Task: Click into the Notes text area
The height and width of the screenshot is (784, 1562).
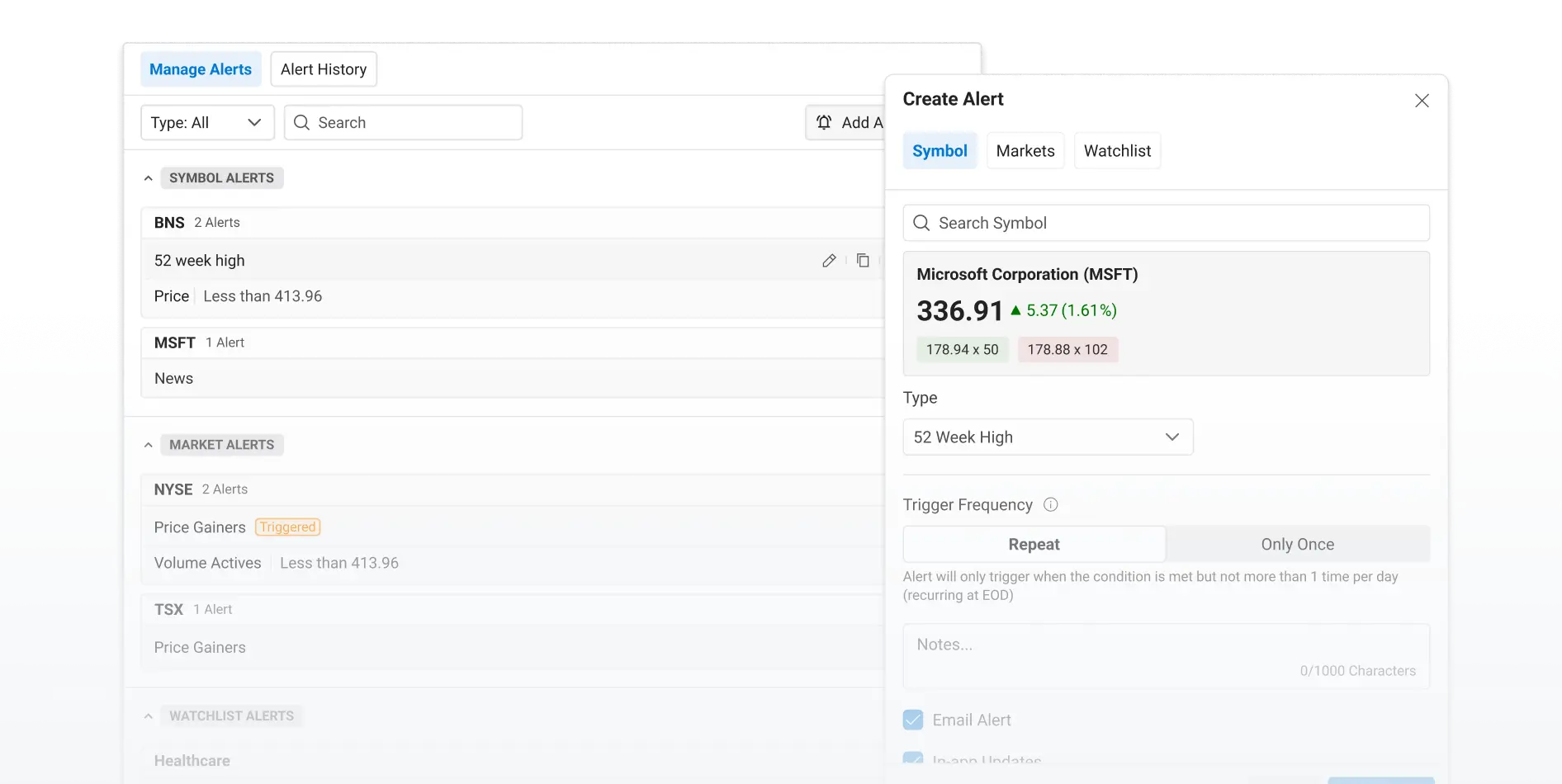Action: 1167,656
